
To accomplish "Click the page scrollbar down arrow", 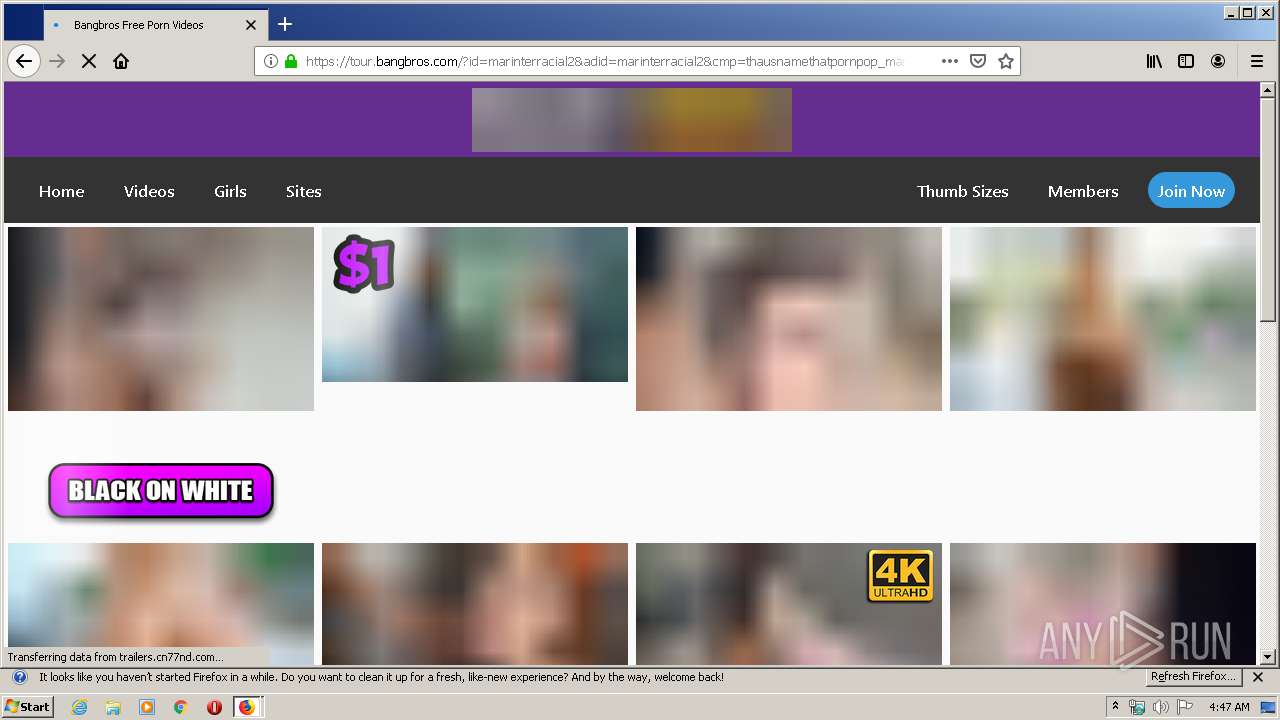I will pos(1268,657).
